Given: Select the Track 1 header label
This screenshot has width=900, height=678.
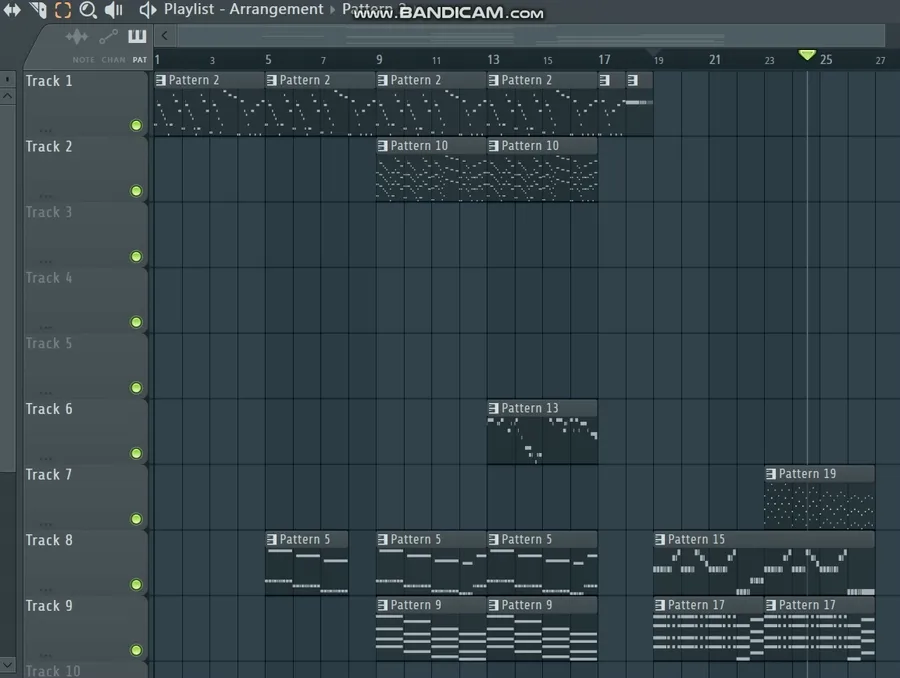Looking at the screenshot, I should tap(49, 81).
